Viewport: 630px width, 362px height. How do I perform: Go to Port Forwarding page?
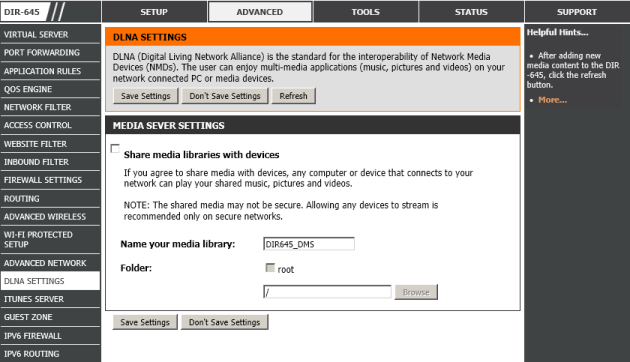click(x=50, y=53)
